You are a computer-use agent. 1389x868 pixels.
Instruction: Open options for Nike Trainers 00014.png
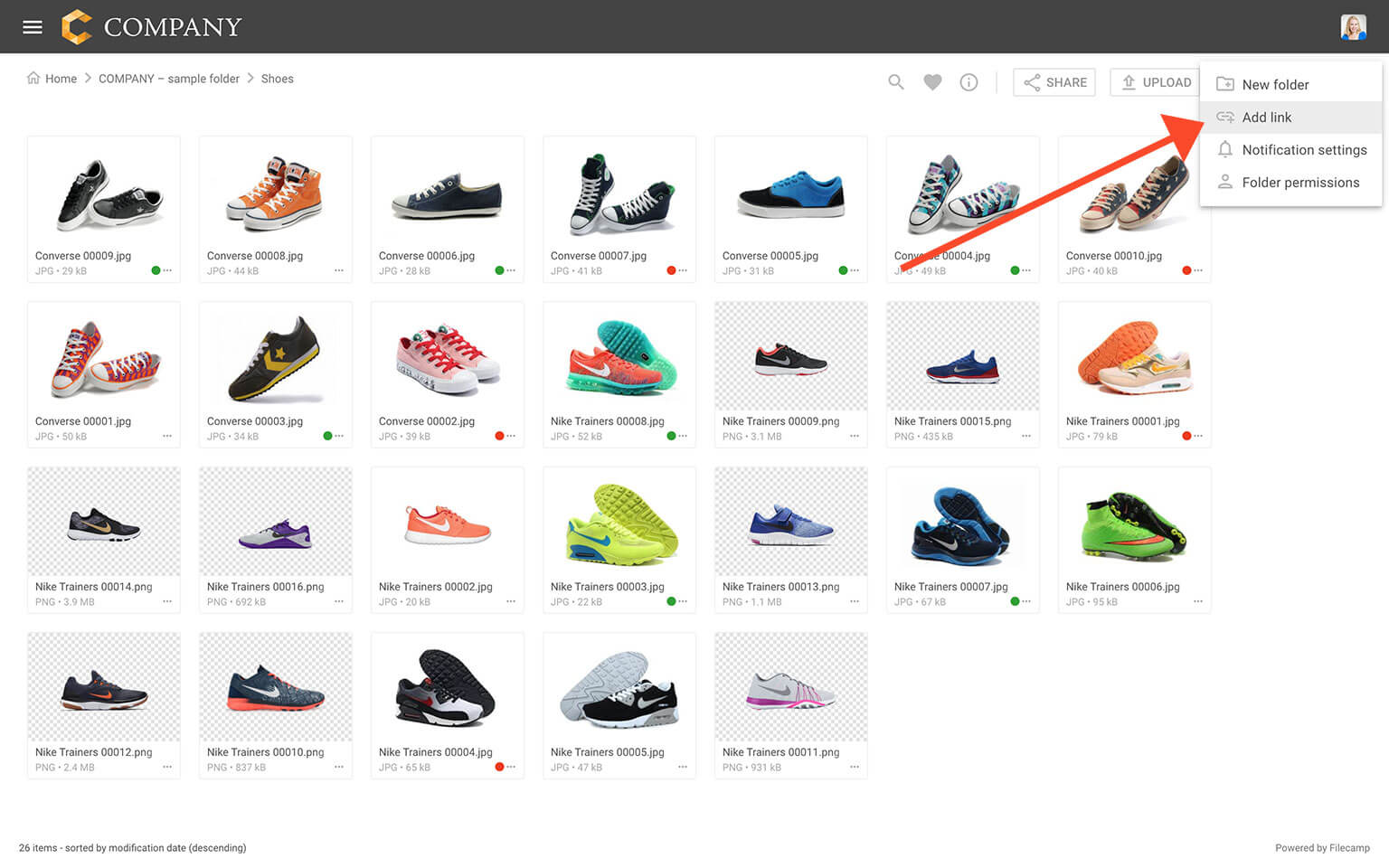pos(167,601)
